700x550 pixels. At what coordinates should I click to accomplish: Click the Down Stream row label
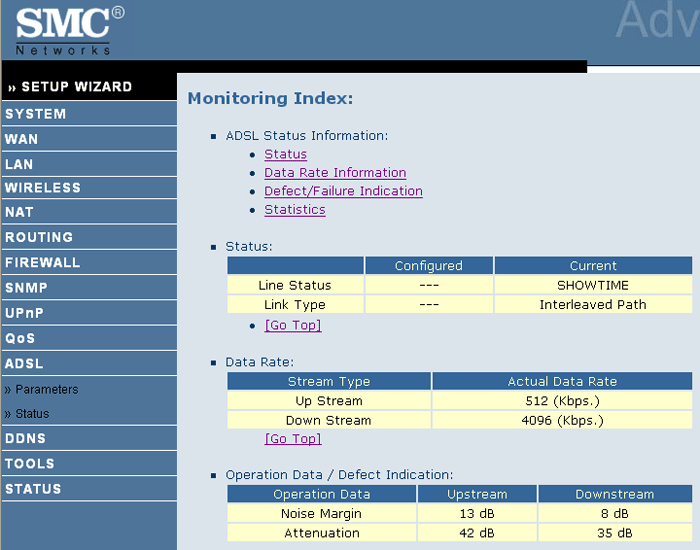click(x=329, y=420)
